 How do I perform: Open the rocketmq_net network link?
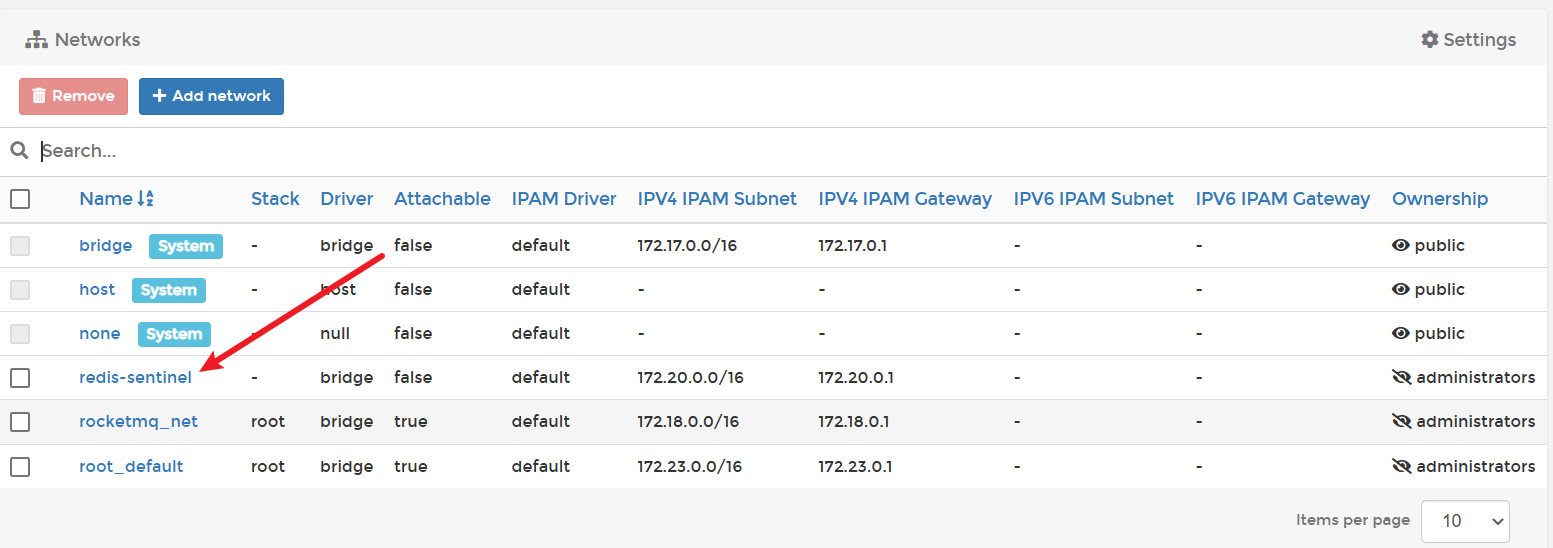138,422
